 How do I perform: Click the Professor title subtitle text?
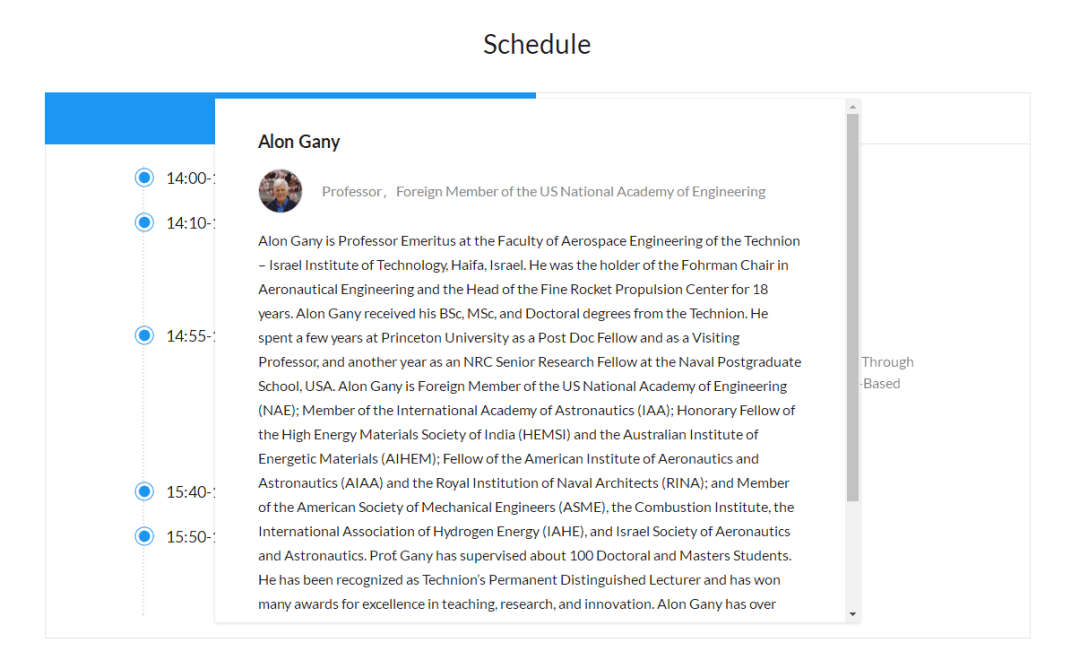point(543,192)
